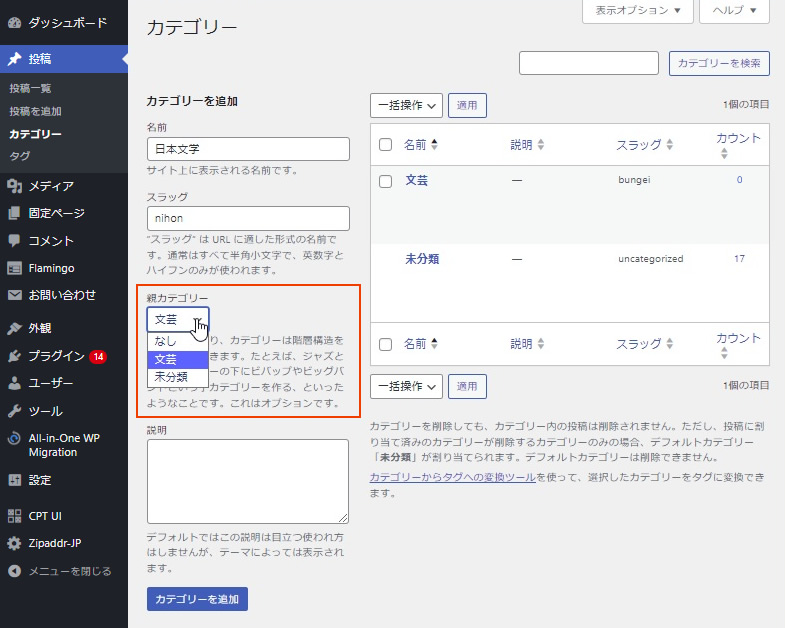The width and height of the screenshot is (785, 628).
Task: Click the Tools wrench icon
Action: 14,411
